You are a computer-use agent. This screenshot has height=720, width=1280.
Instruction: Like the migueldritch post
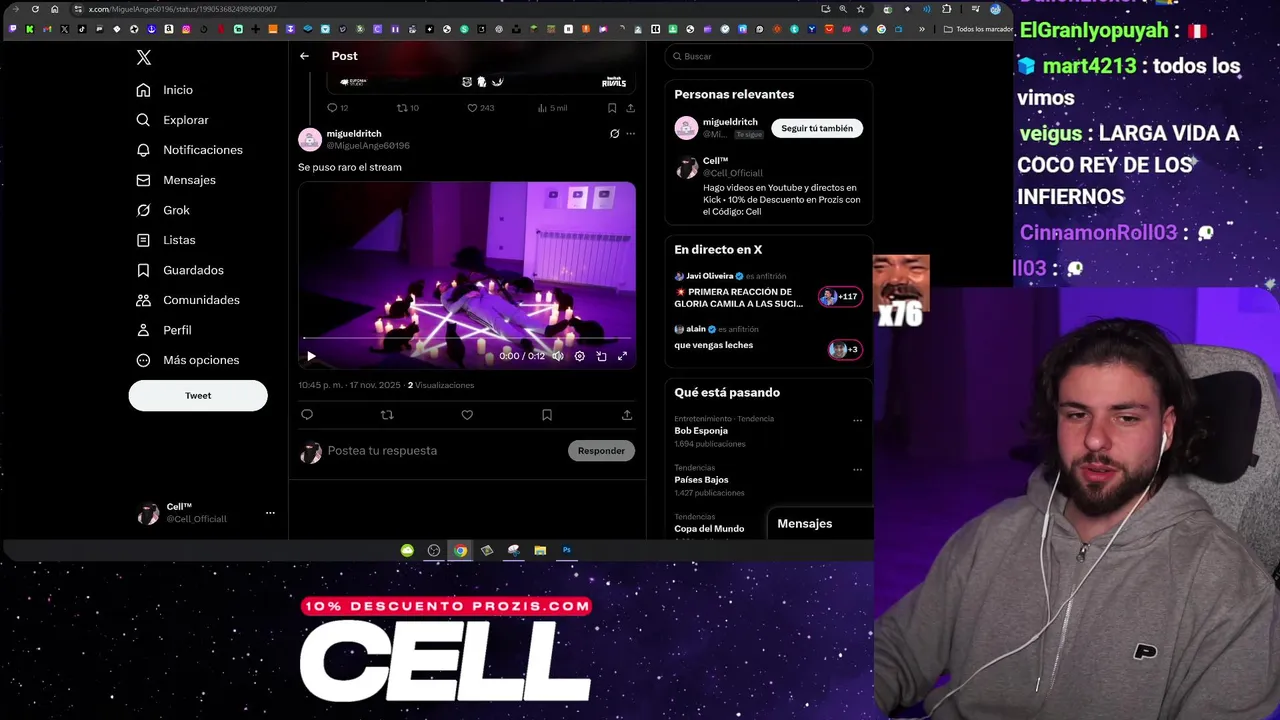click(467, 415)
